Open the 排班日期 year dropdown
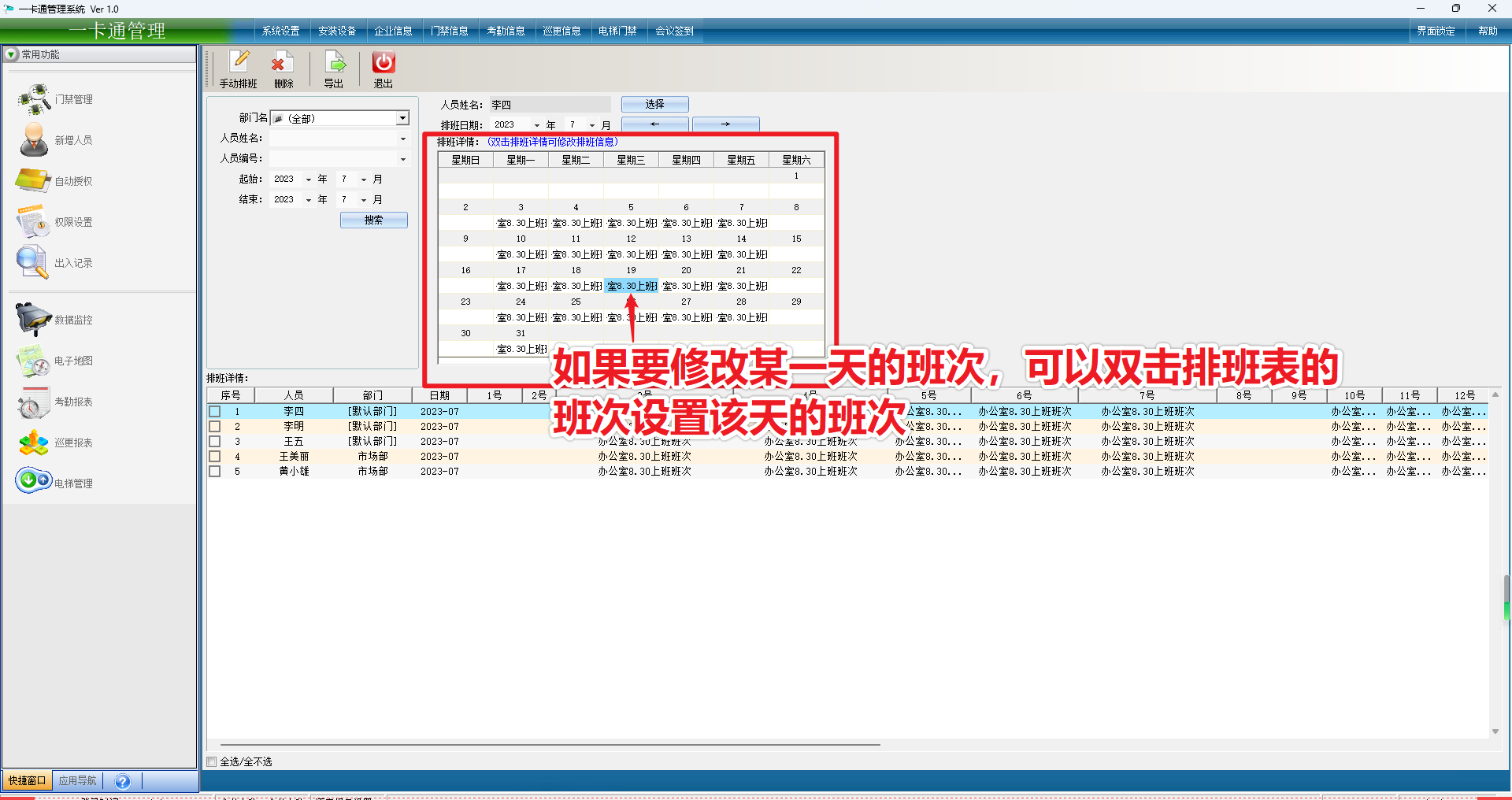 (x=537, y=125)
